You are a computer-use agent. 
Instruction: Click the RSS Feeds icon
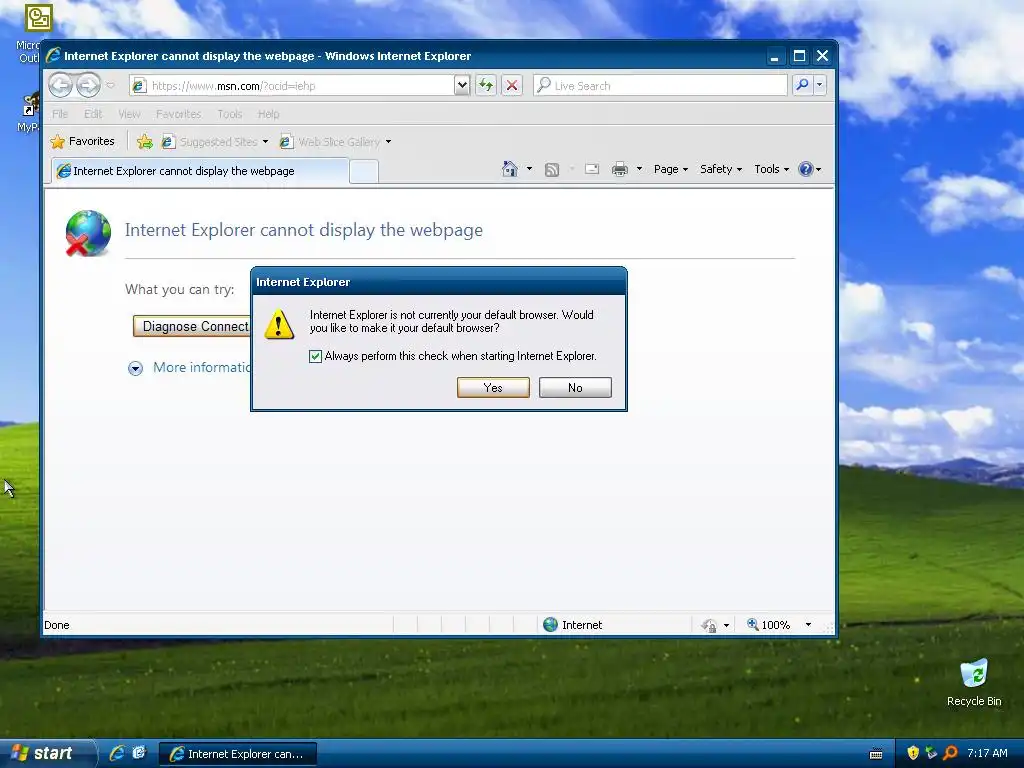point(552,170)
